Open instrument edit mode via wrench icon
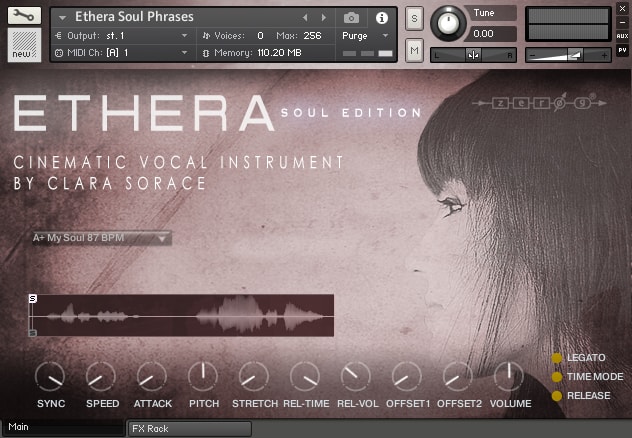632x438 pixels. [24, 16]
